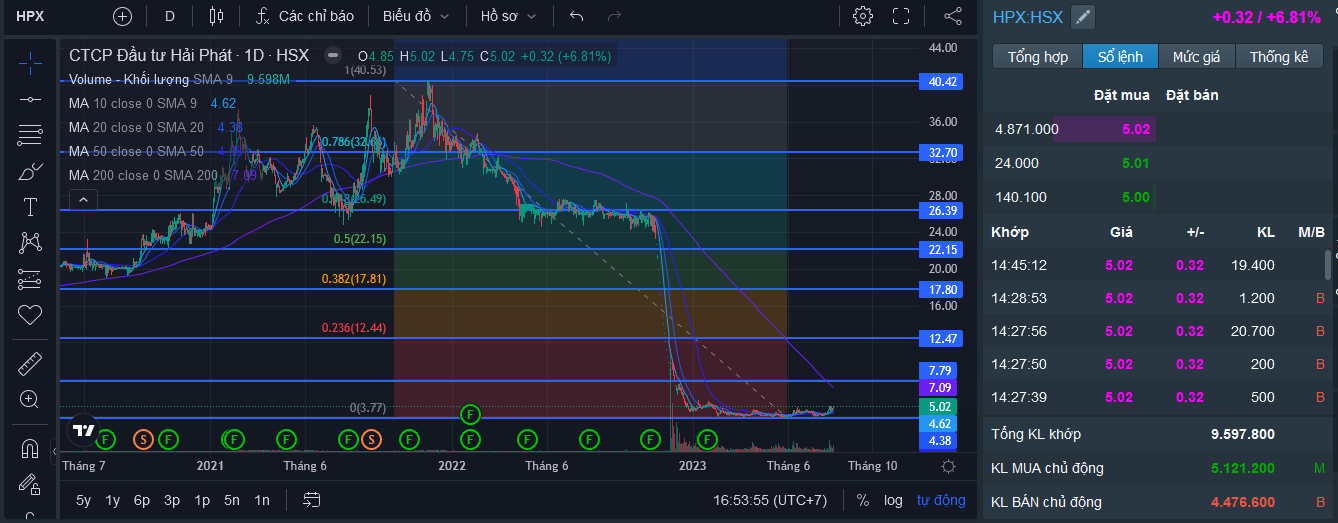Screen dimensions: 1338x523
Task: Set chart range to 1n
Action: 262,499
